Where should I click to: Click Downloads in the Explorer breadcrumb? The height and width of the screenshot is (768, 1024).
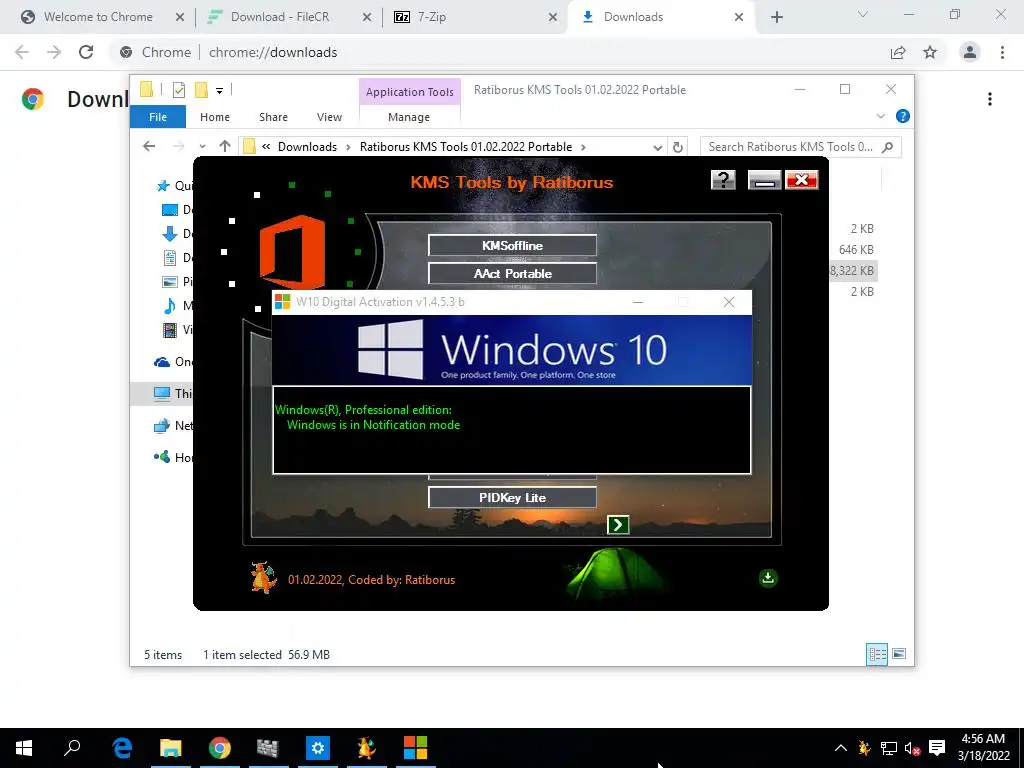click(307, 147)
